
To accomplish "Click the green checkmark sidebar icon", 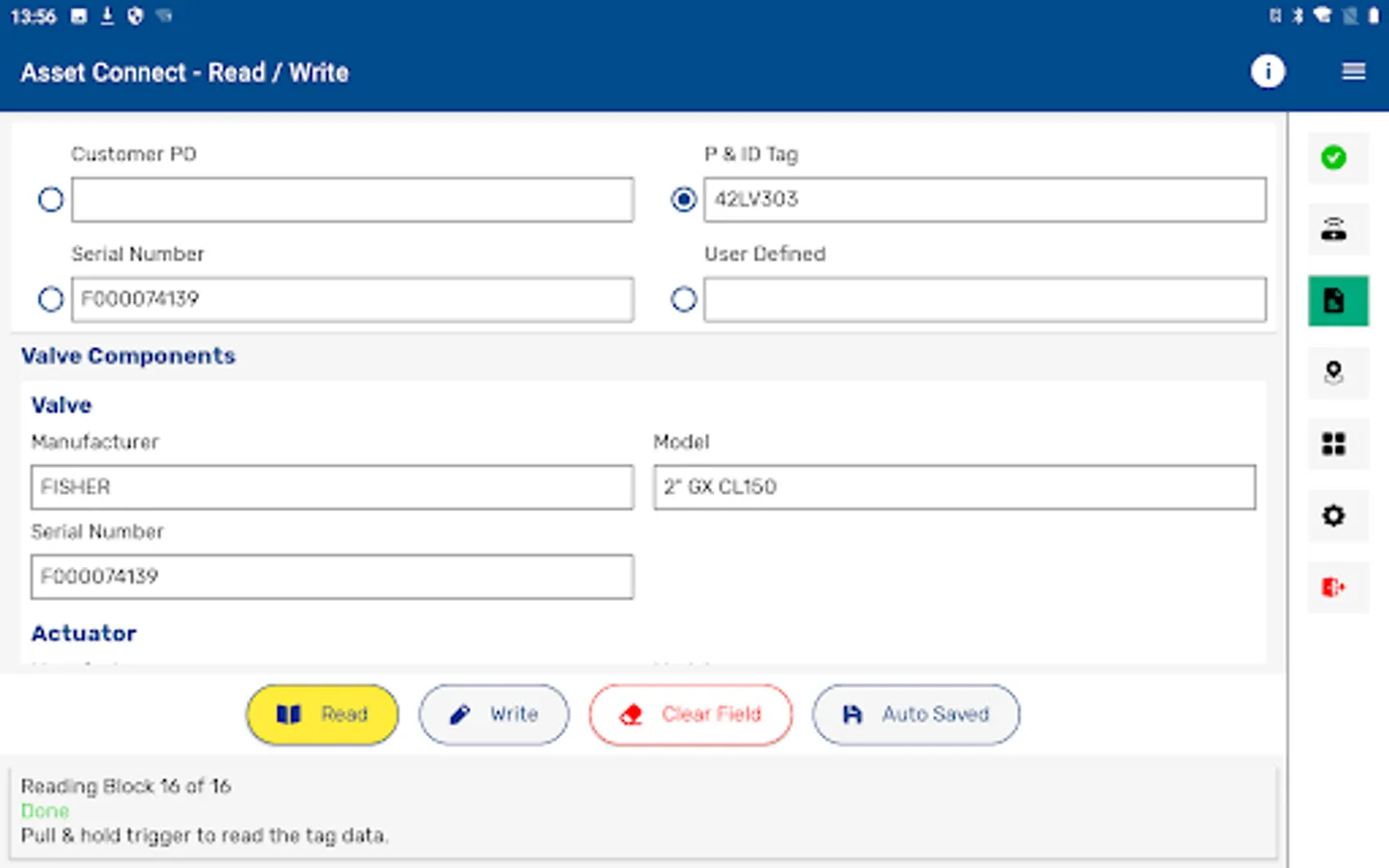I will point(1334,157).
